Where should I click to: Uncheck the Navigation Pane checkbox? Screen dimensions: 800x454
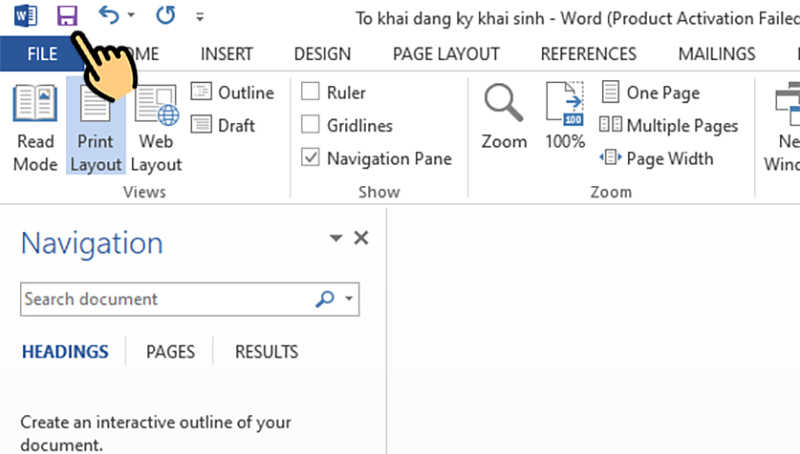click(x=310, y=158)
